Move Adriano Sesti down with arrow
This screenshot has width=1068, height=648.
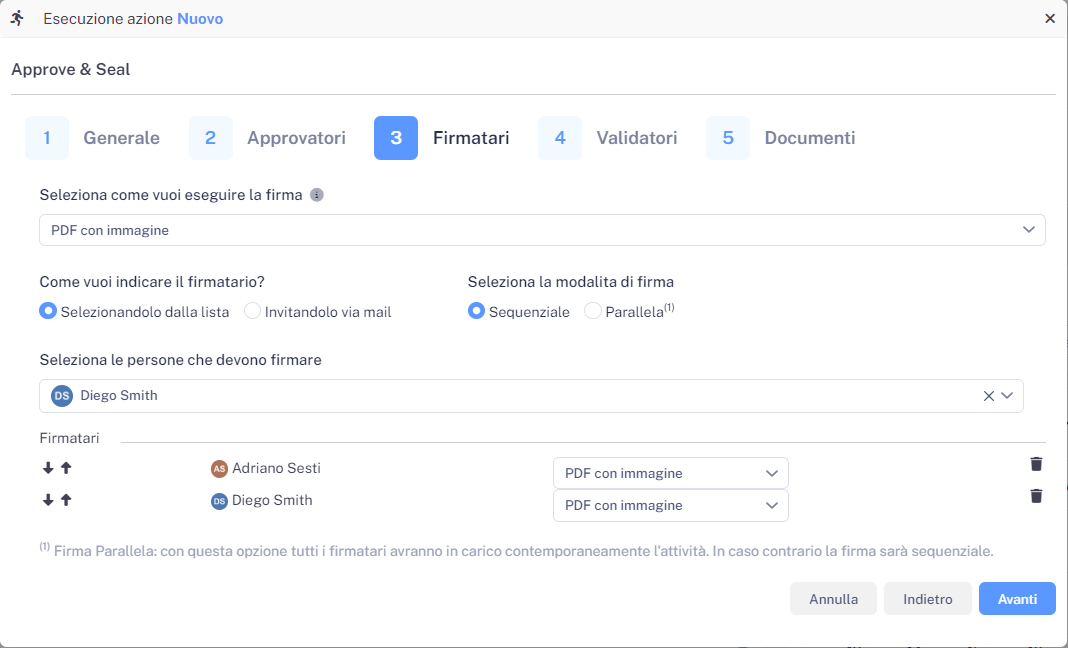pyautogui.click(x=48, y=468)
